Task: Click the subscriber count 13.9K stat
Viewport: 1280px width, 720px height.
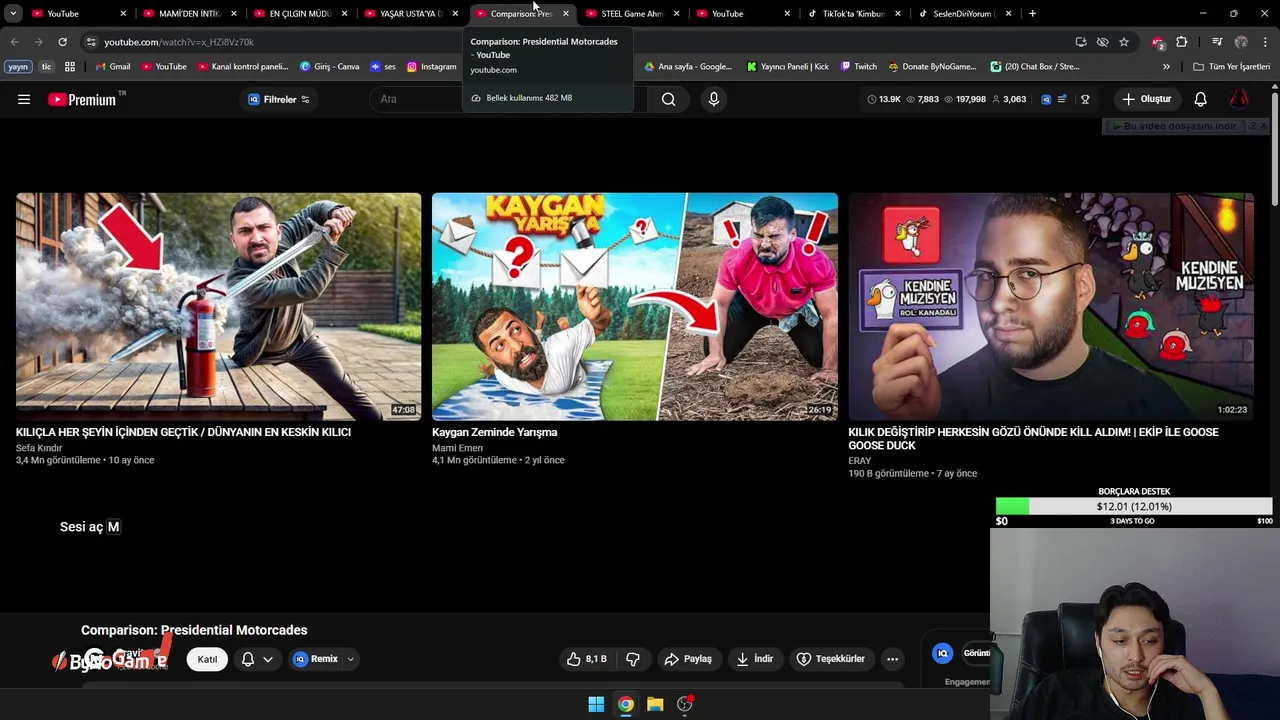Action: point(884,99)
